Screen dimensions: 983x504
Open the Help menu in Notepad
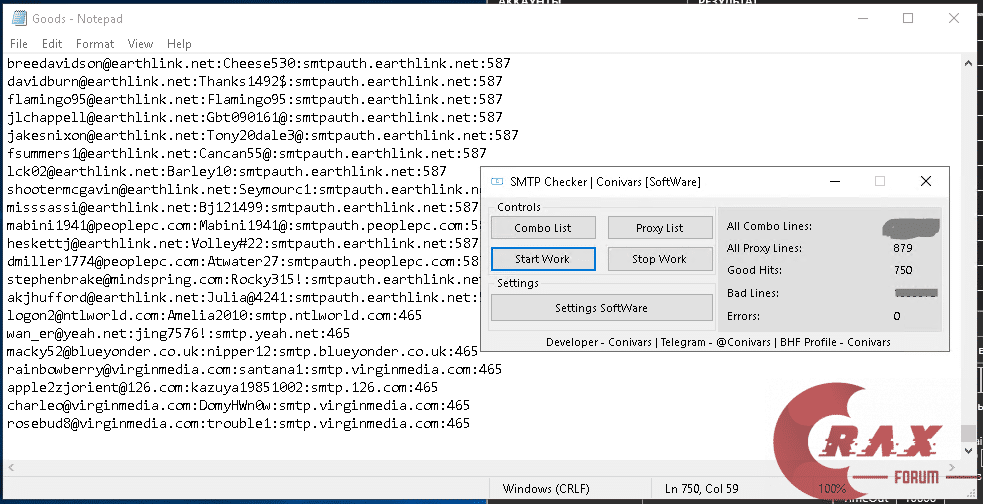pos(179,44)
